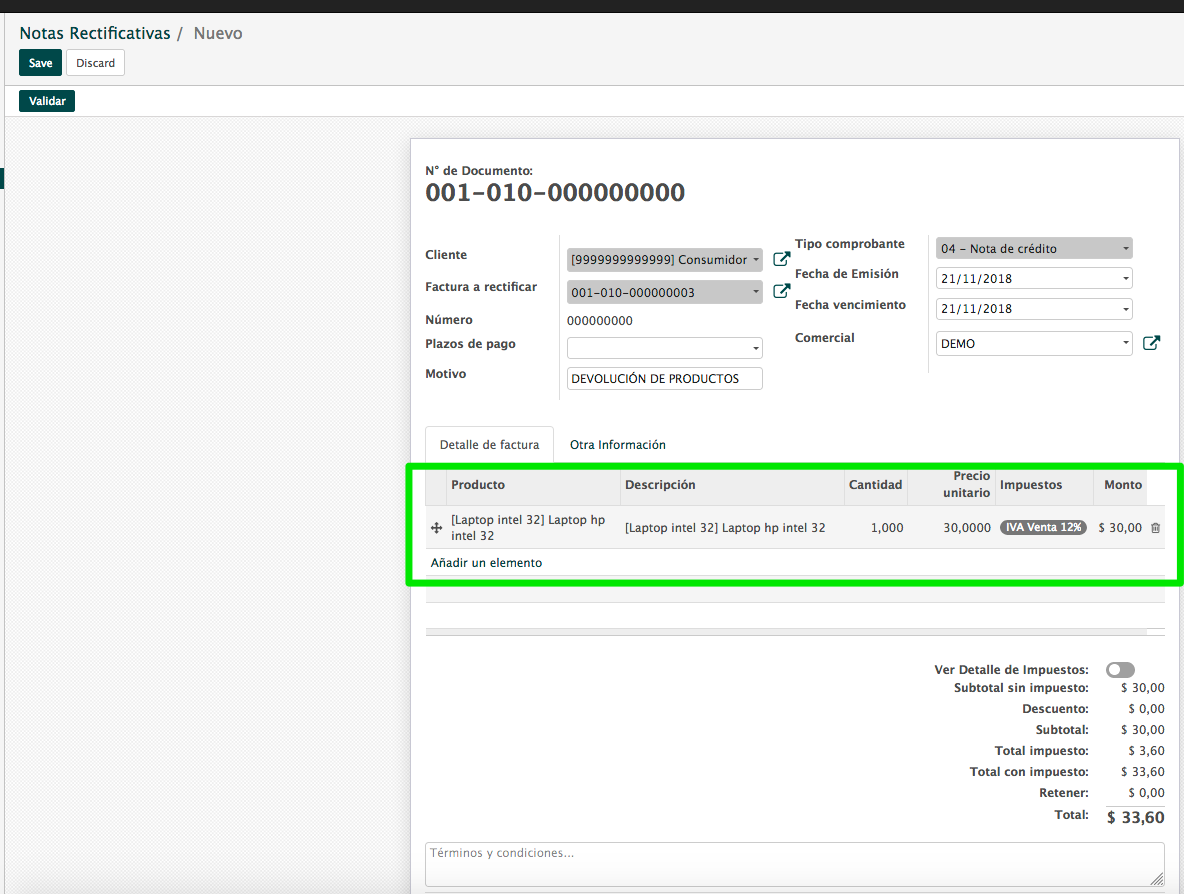Save the credit note
The image size is (1184, 894).
tap(40, 63)
